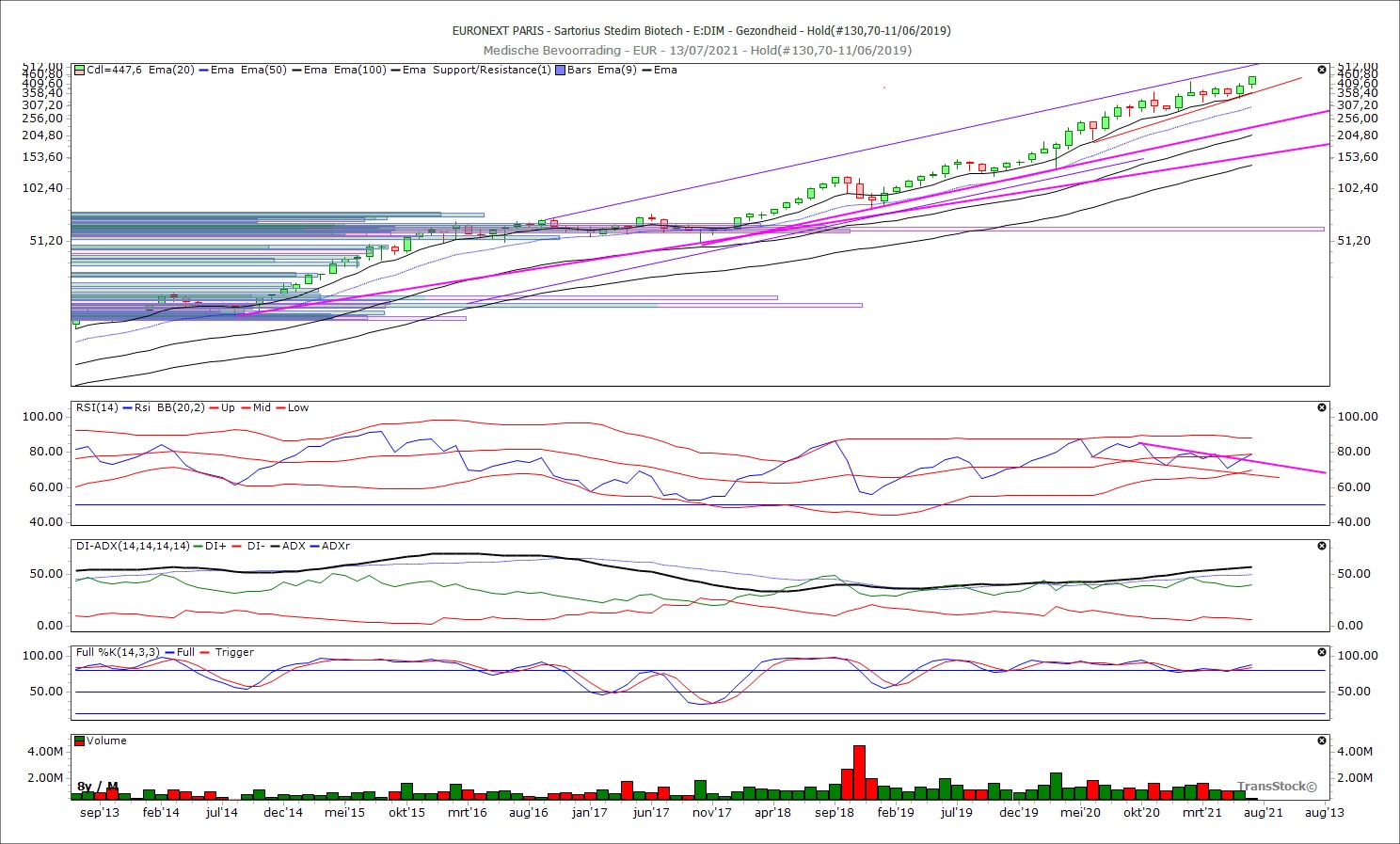Close the RSI(14) indicator panel

(x=1321, y=407)
